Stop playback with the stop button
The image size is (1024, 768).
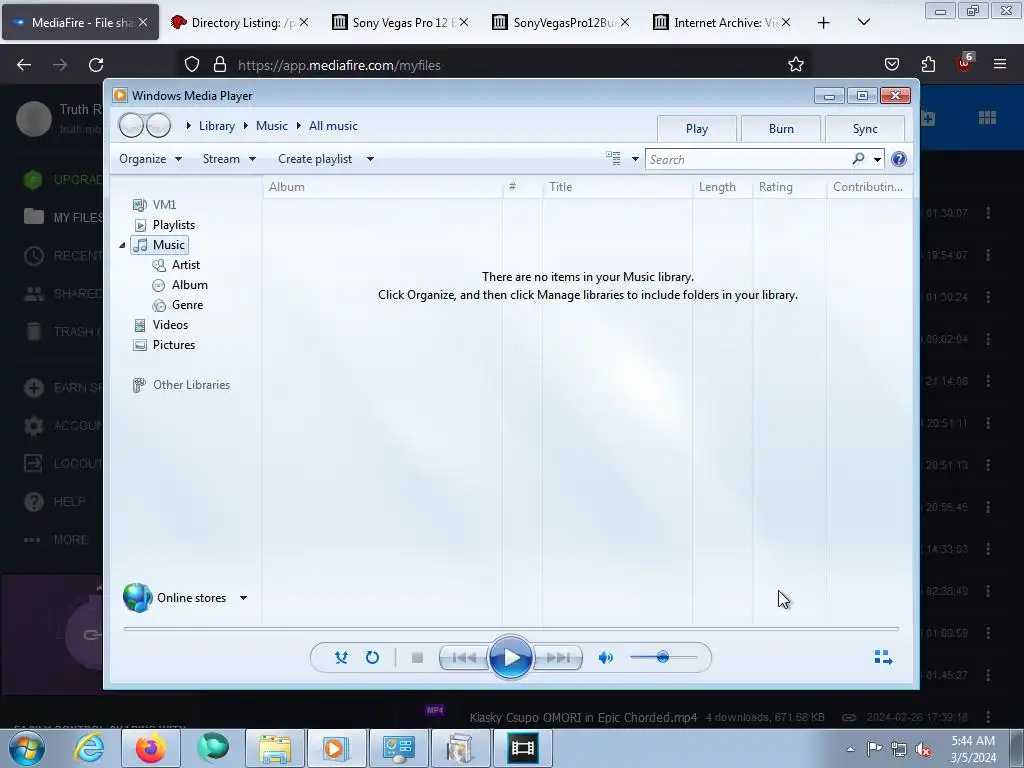[x=417, y=658]
